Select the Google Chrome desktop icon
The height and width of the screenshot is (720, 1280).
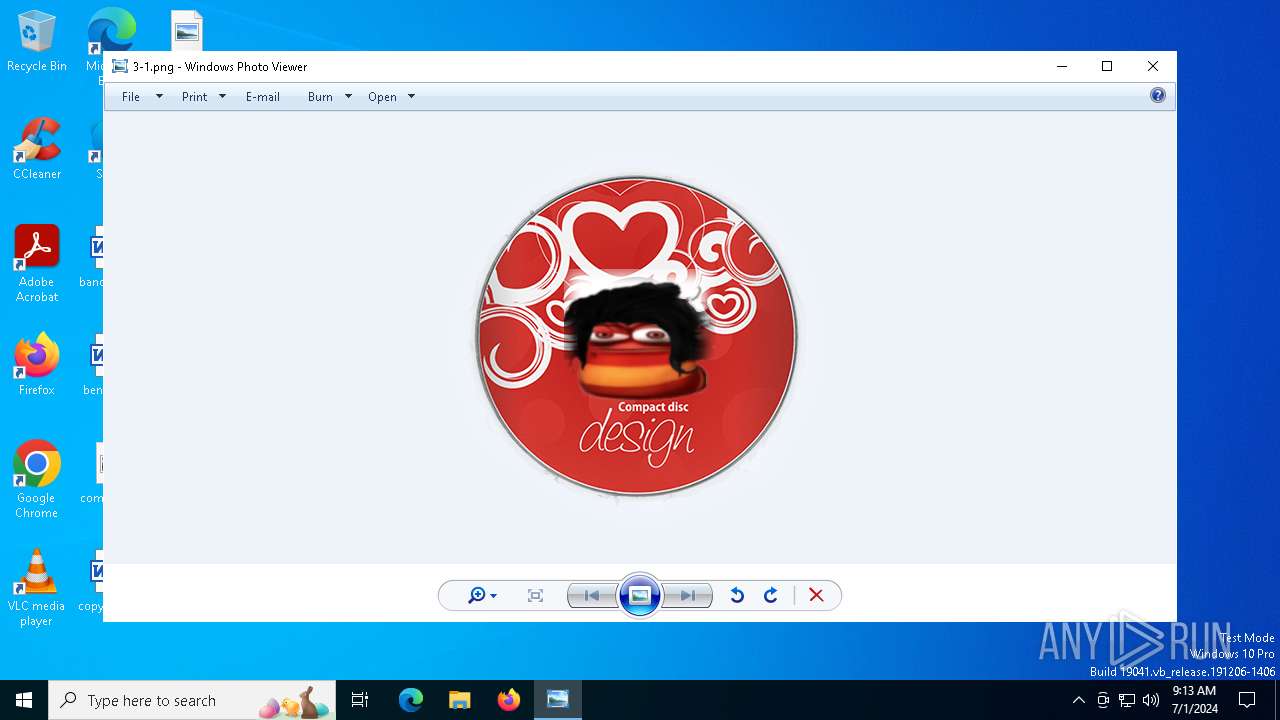tap(37, 480)
